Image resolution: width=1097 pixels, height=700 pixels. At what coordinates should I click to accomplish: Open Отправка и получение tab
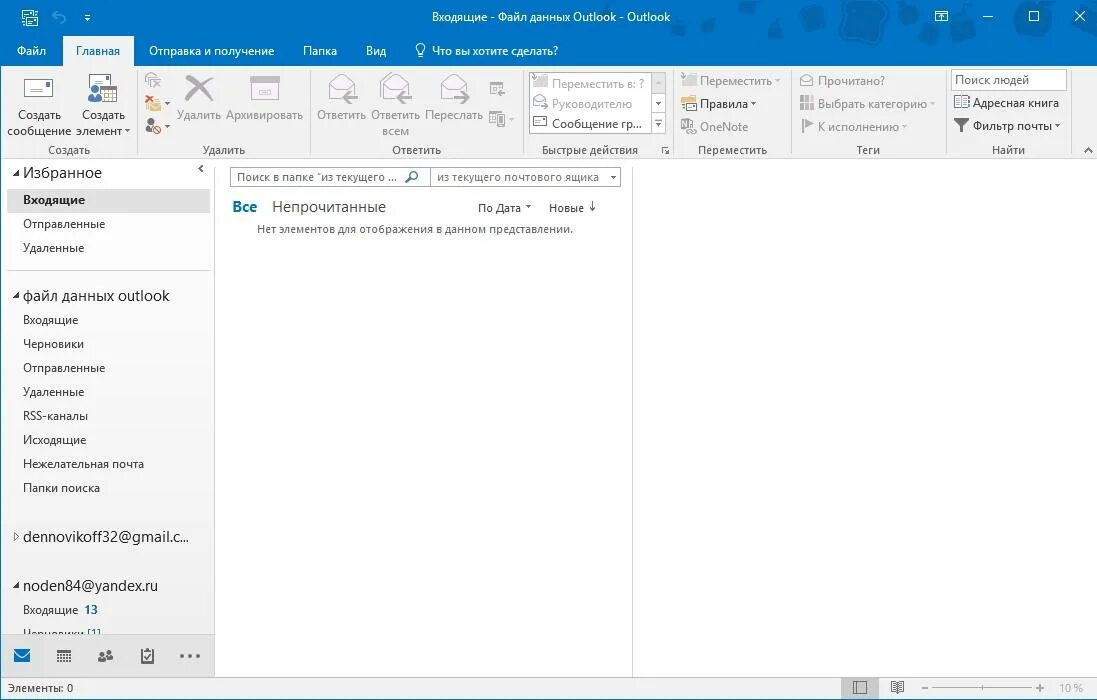[211, 50]
